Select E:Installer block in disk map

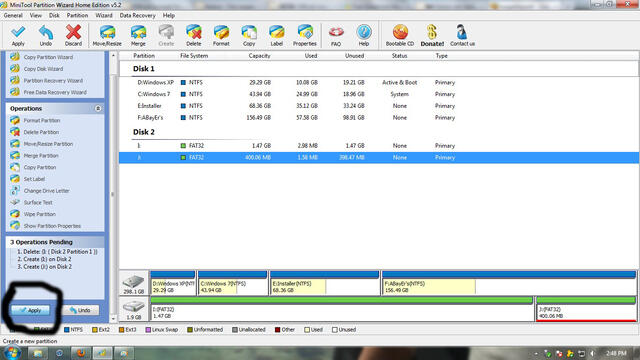coord(324,282)
